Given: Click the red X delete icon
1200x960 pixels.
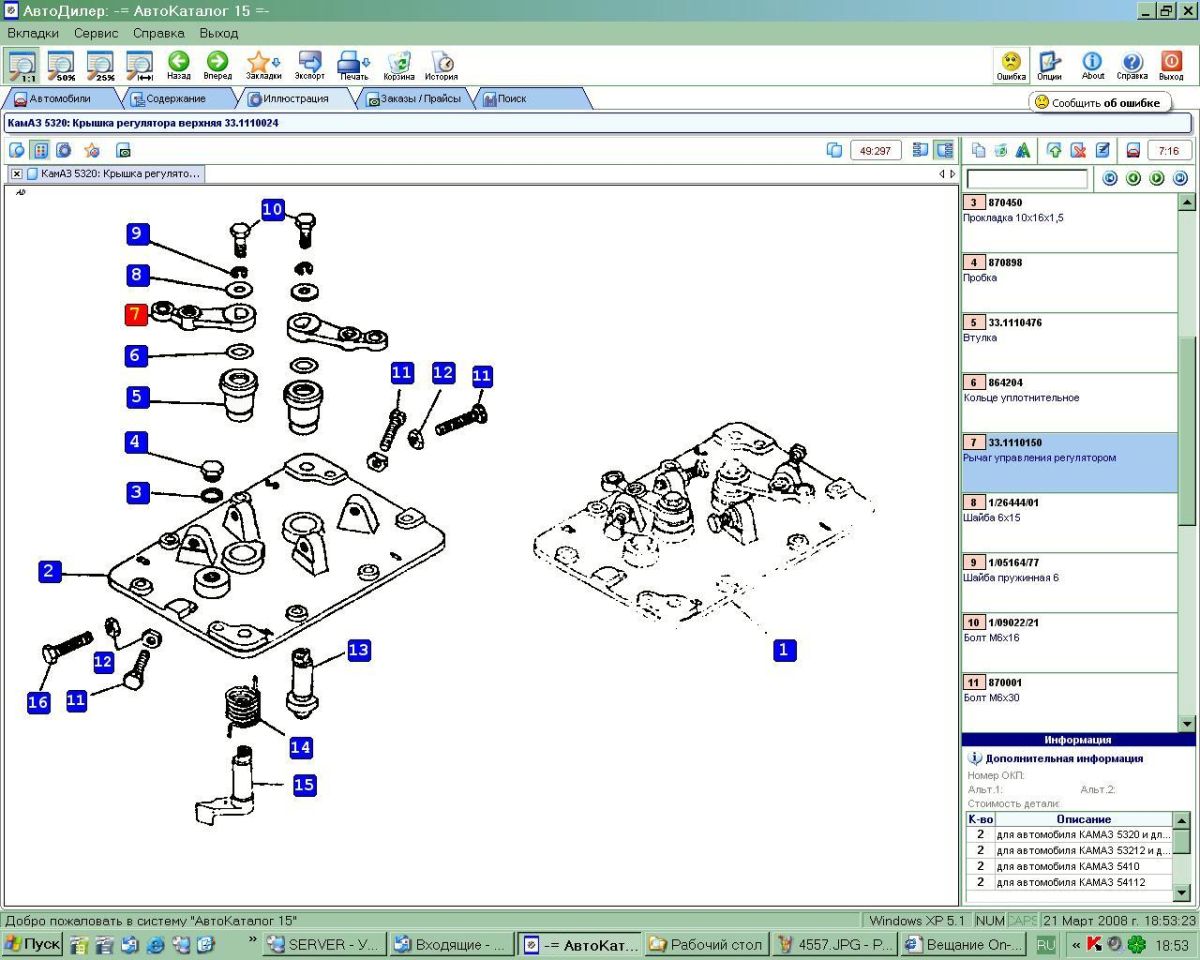Looking at the screenshot, I should tap(1079, 150).
